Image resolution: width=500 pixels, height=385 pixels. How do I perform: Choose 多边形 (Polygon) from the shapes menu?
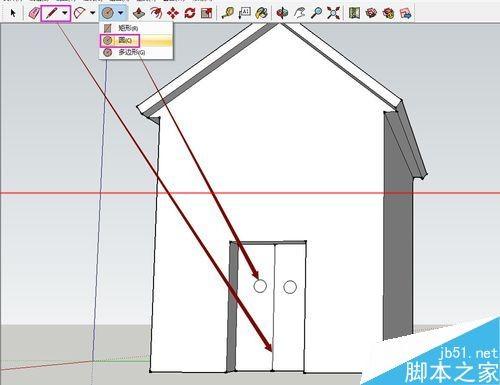tap(136, 52)
